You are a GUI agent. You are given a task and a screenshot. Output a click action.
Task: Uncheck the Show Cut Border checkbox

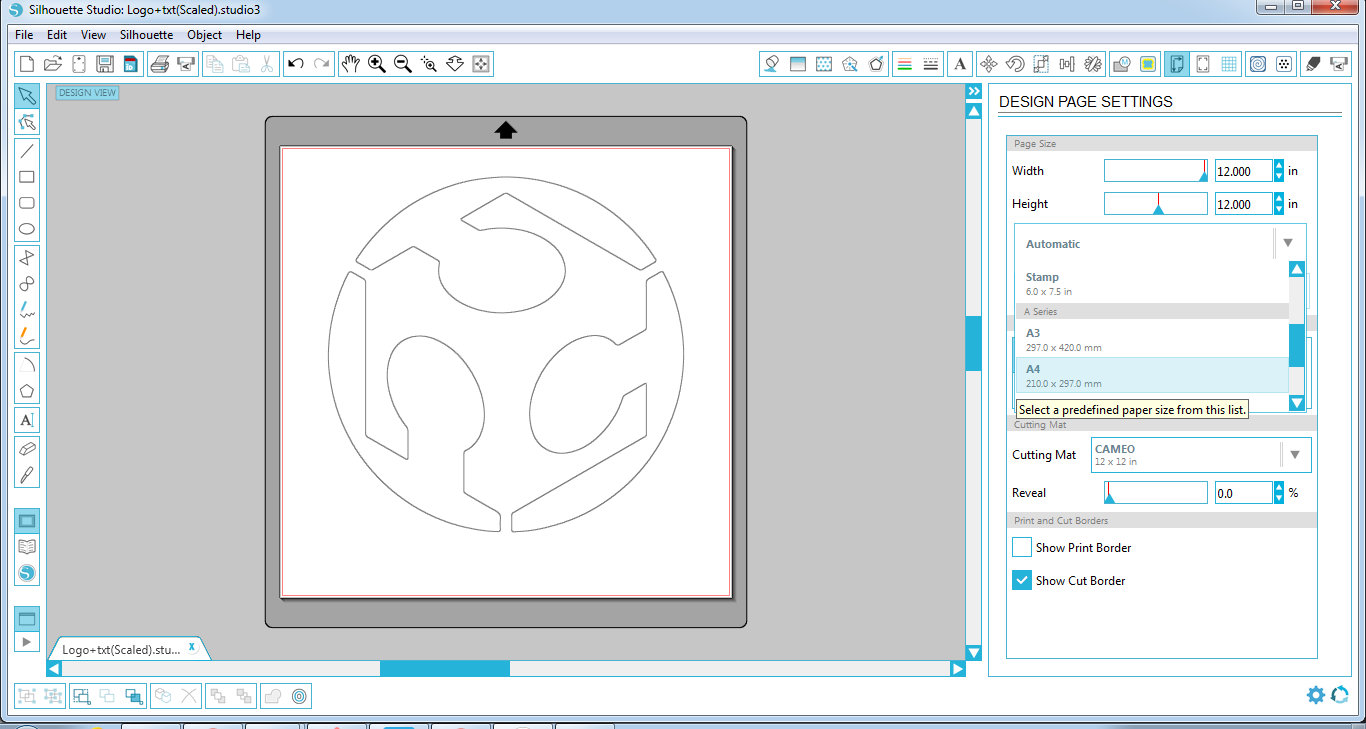tap(1021, 580)
